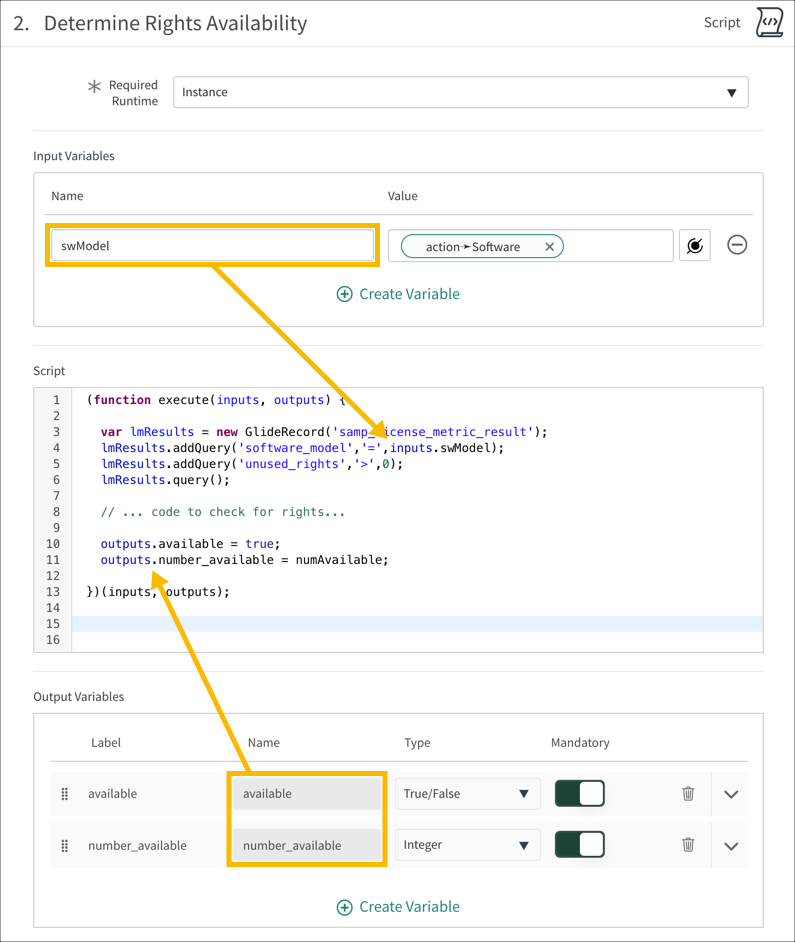Viewport: 795px width, 942px height.
Task: Open data pill picker for swModel
Action: click(x=695, y=245)
